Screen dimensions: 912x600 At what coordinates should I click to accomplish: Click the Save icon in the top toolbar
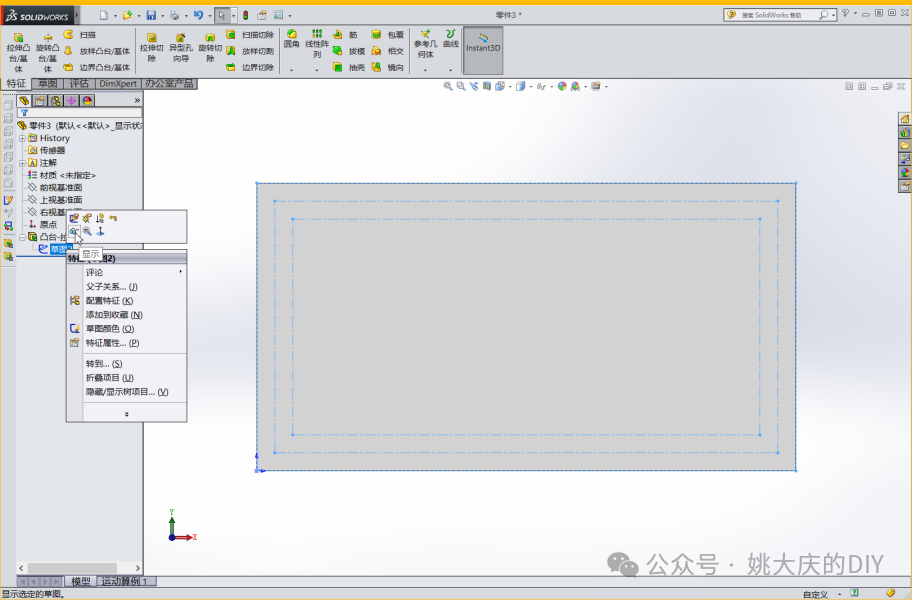(x=151, y=16)
